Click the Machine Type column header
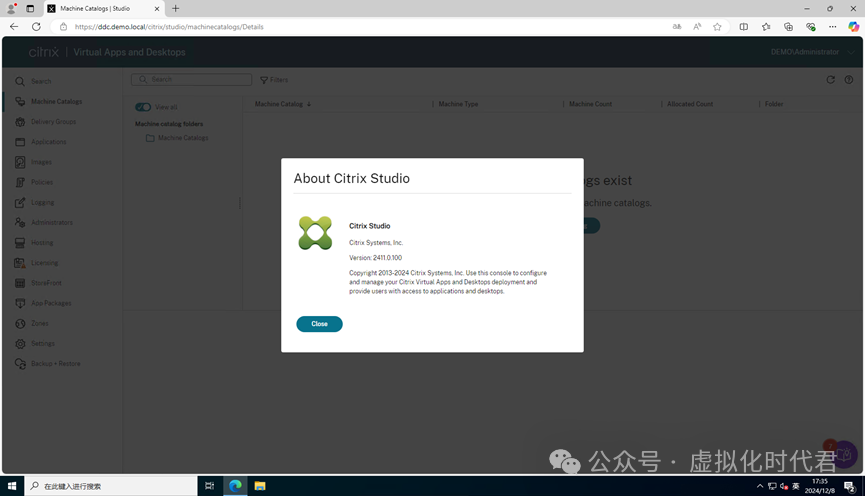The height and width of the screenshot is (496, 865). [x=458, y=104]
